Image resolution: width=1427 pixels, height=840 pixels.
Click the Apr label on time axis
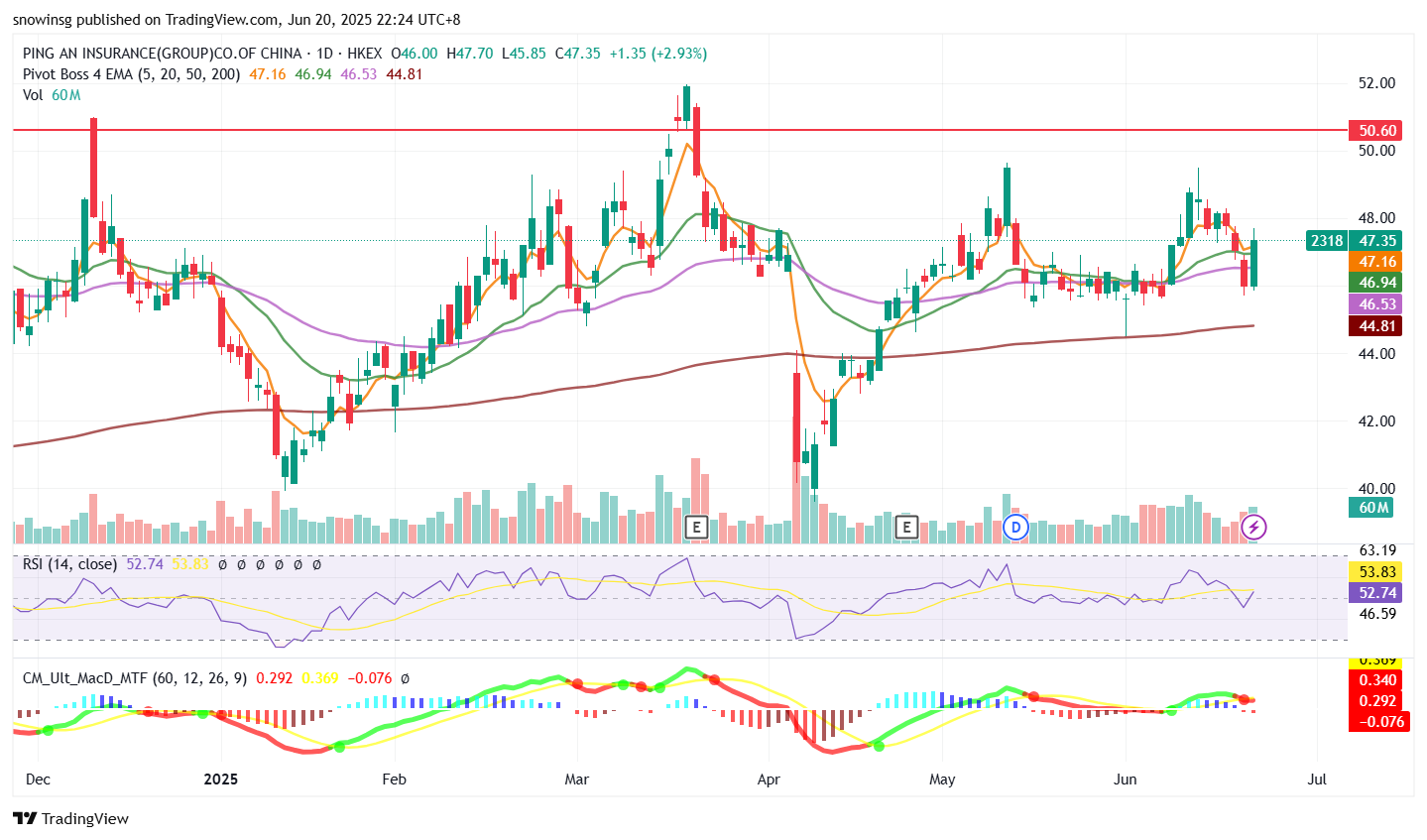tap(769, 780)
